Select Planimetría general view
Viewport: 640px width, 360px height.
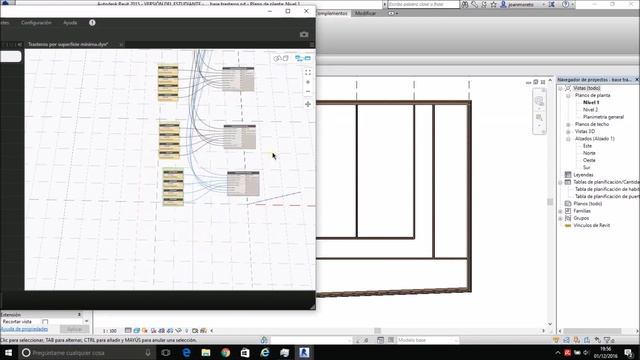603,117
